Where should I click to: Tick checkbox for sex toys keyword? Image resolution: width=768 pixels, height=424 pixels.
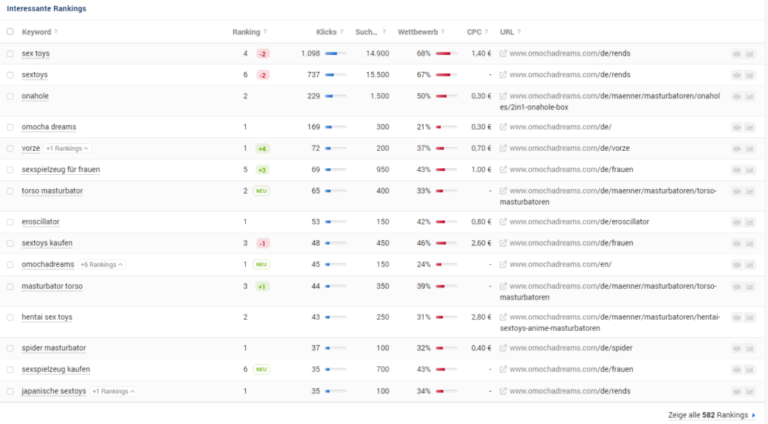(10, 53)
